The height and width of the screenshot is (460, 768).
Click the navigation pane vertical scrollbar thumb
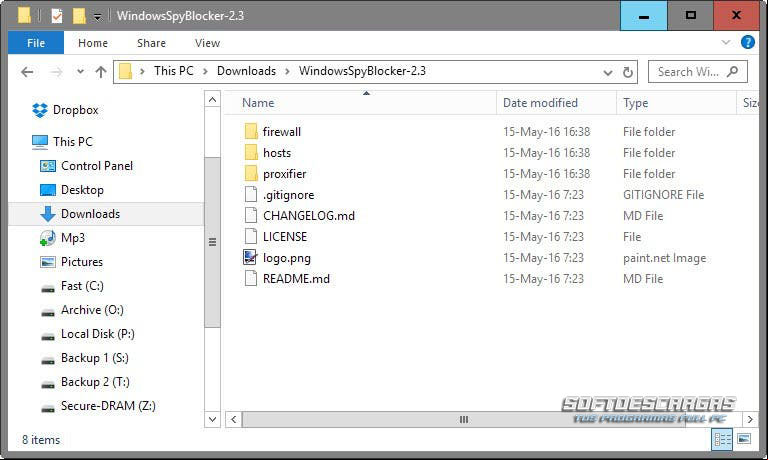(212, 242)
